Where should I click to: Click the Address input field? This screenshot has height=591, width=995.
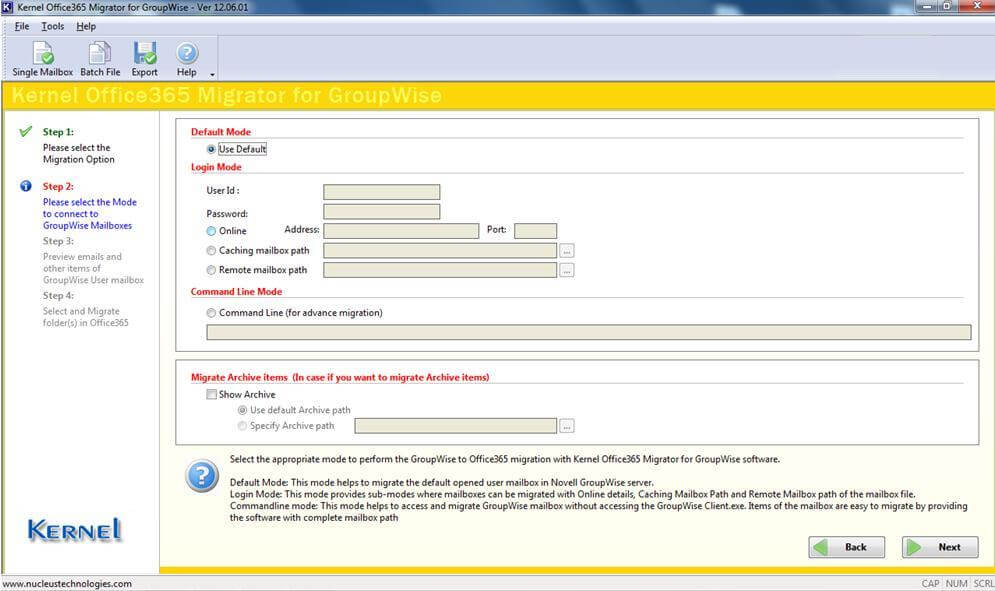401,230
